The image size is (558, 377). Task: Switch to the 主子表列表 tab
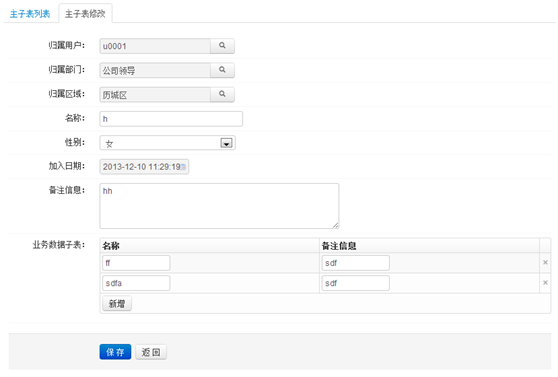[30, 14]
